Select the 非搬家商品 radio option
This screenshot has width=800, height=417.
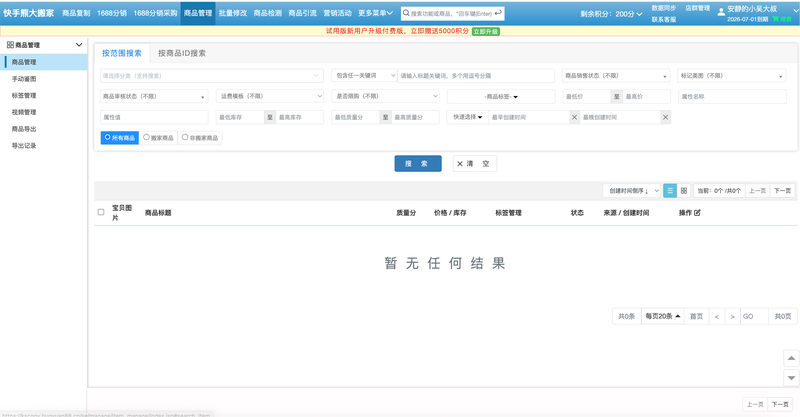click(x=199, y=138)
